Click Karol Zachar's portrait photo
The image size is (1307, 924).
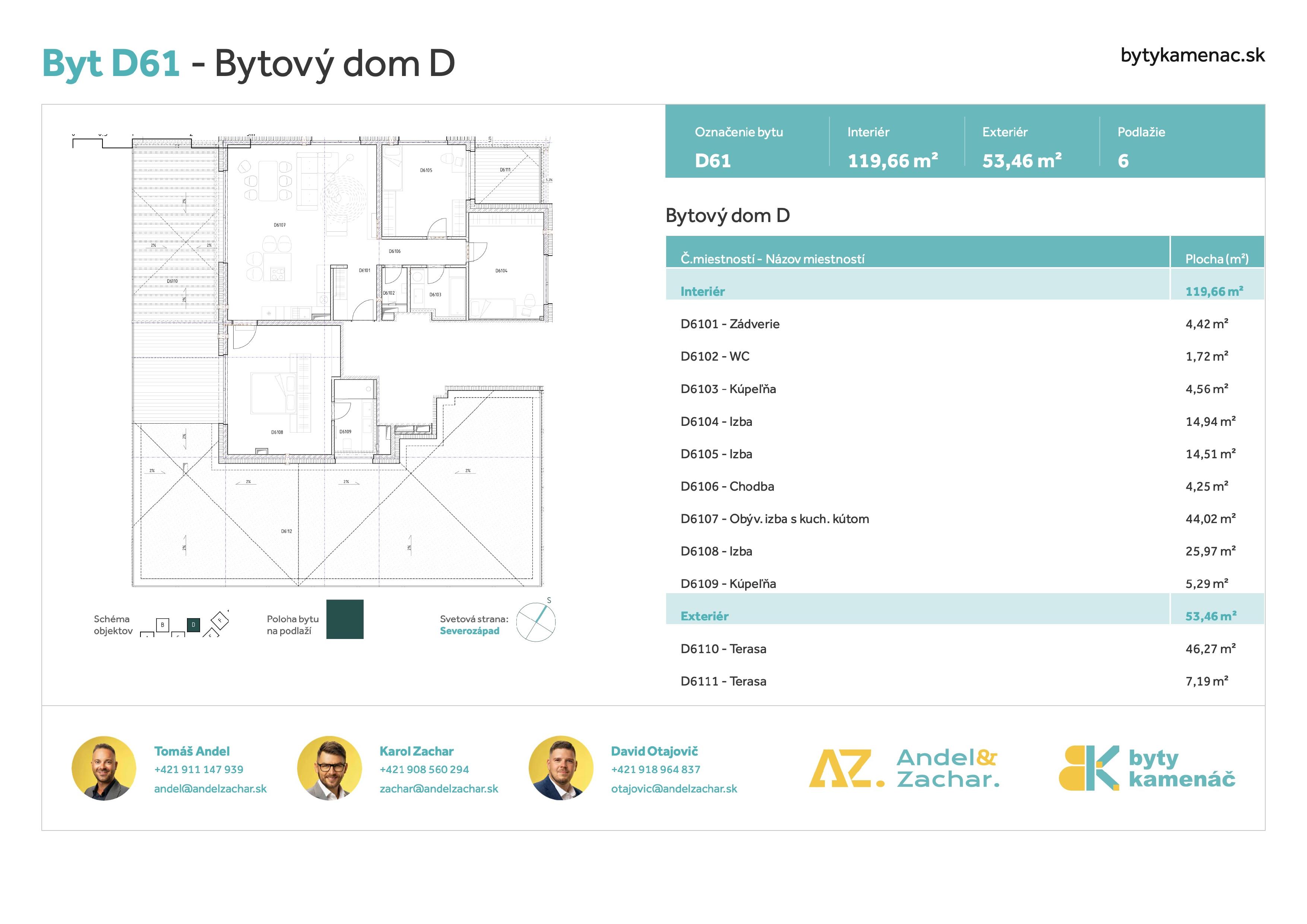[329, 769]
